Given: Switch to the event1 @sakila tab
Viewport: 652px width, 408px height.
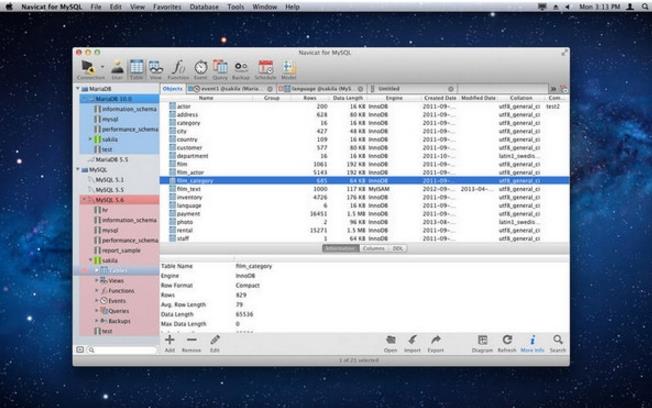Looking at the screenshot, I should point(230,89).
